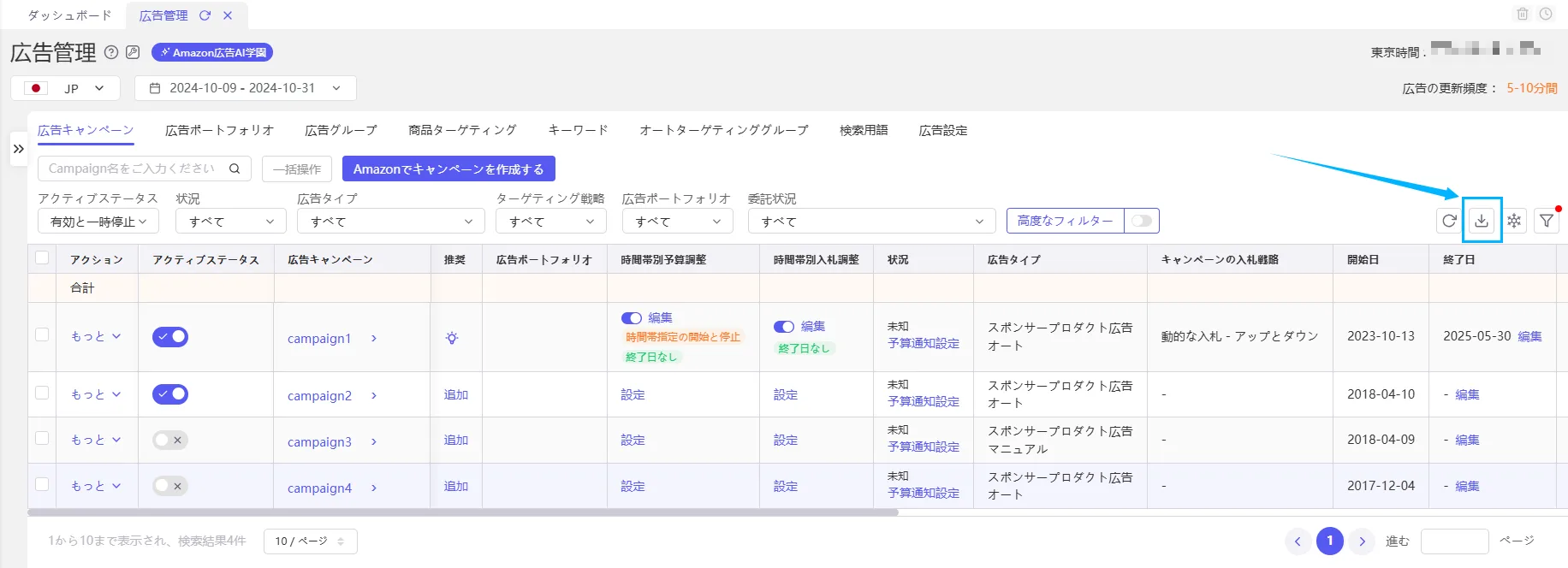Toggle campaign1 時間帯別入札調整 switch
This screenshot has height=568, width=1568.
click(x=784, y=326)
